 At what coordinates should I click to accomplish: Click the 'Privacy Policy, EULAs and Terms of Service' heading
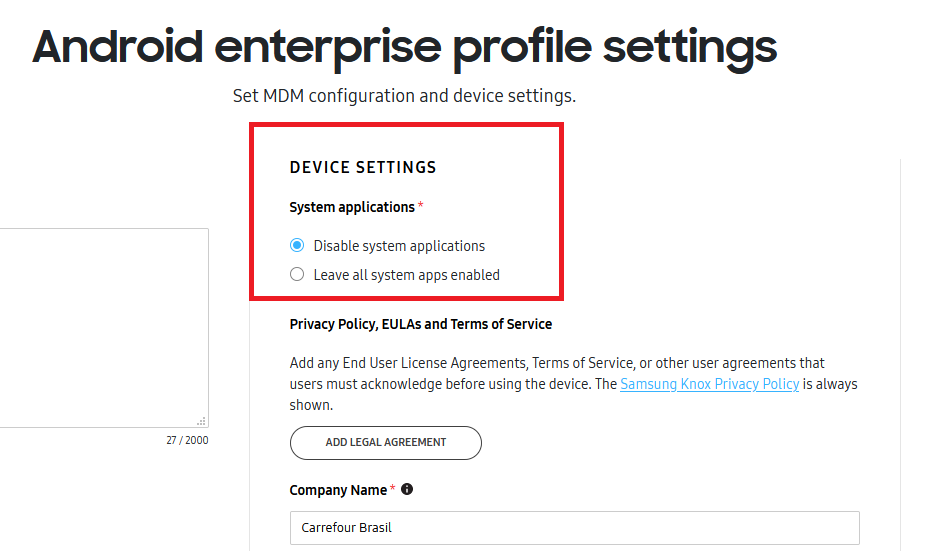click(420, 324)
